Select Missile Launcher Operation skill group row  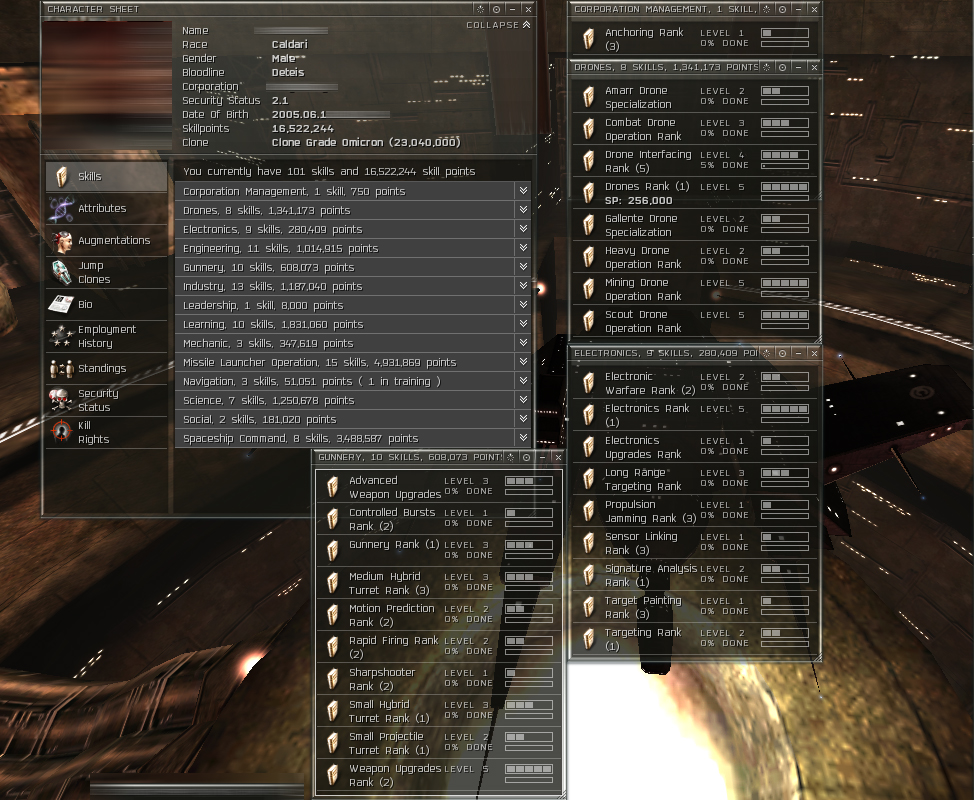[x=353, y=362]
